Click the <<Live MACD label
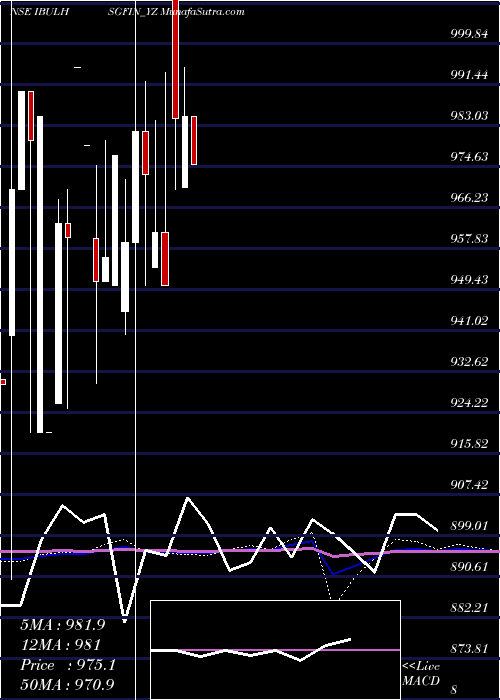Viewport: 500px width, 700px height. point(421,674)
